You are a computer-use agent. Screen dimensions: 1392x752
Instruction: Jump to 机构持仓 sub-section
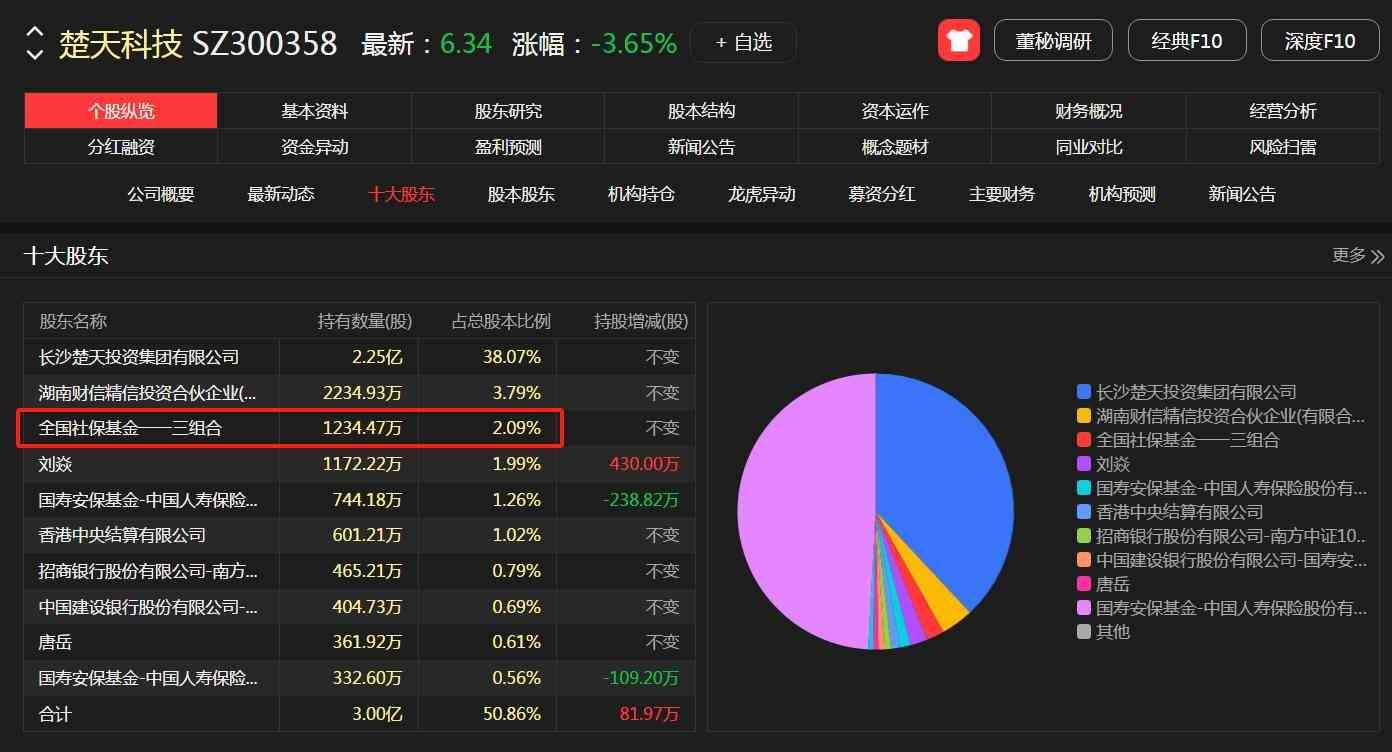(641, 194)
